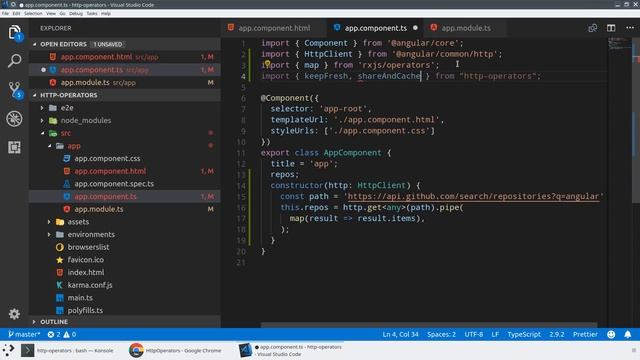The width and height of the screenshot is (640, 360).
Task: Click the editor minimap
Action: coord(619,45)
